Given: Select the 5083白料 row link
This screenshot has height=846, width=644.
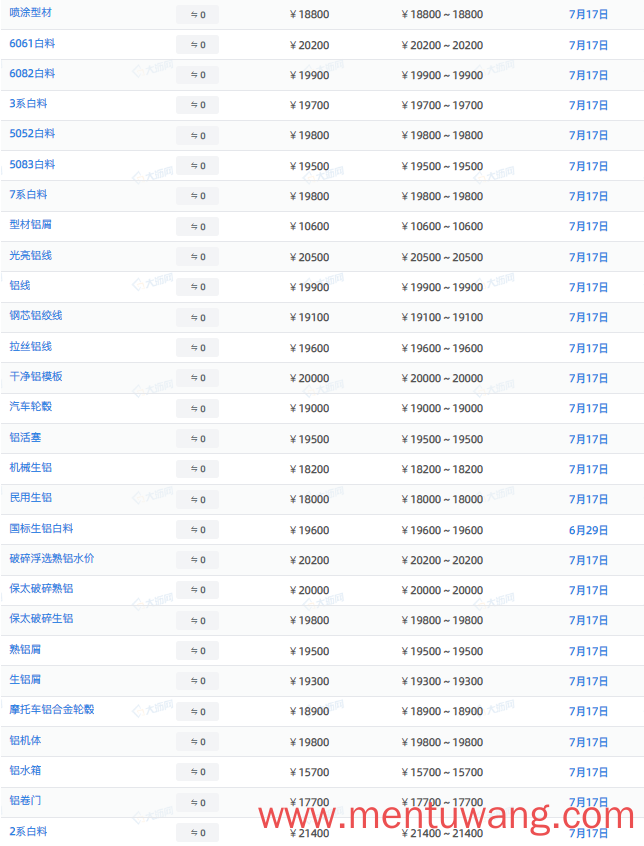Looking at the screenshot, I should [32, 165].
